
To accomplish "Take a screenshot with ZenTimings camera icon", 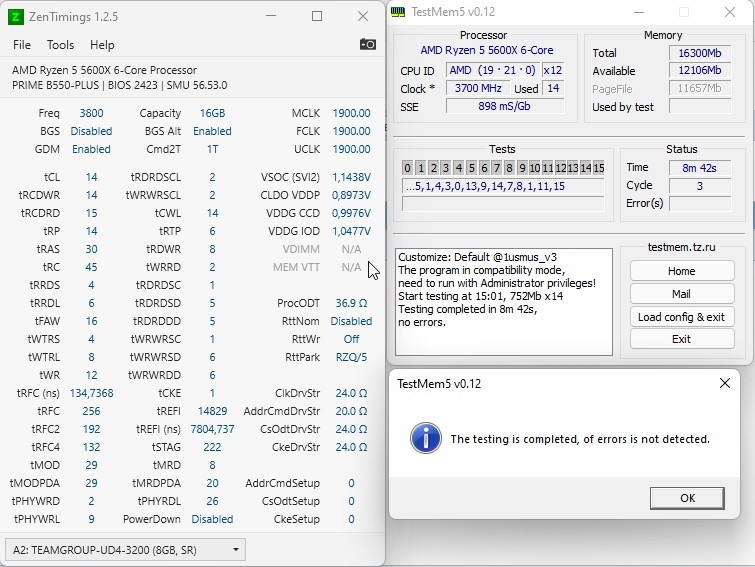I will (x=368, y=45).
